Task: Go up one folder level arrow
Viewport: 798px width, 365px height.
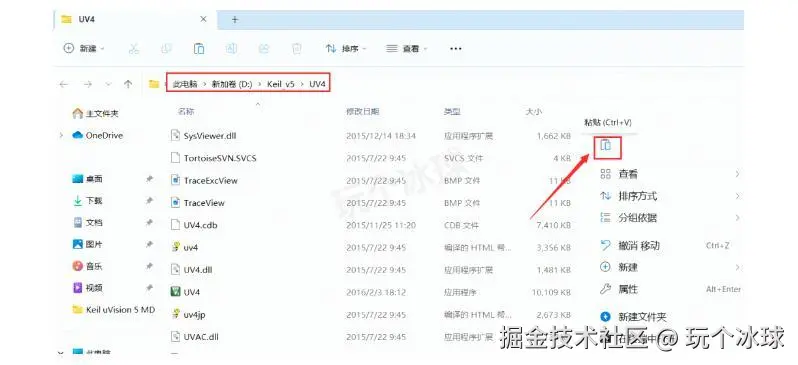Action: point(128,84)
